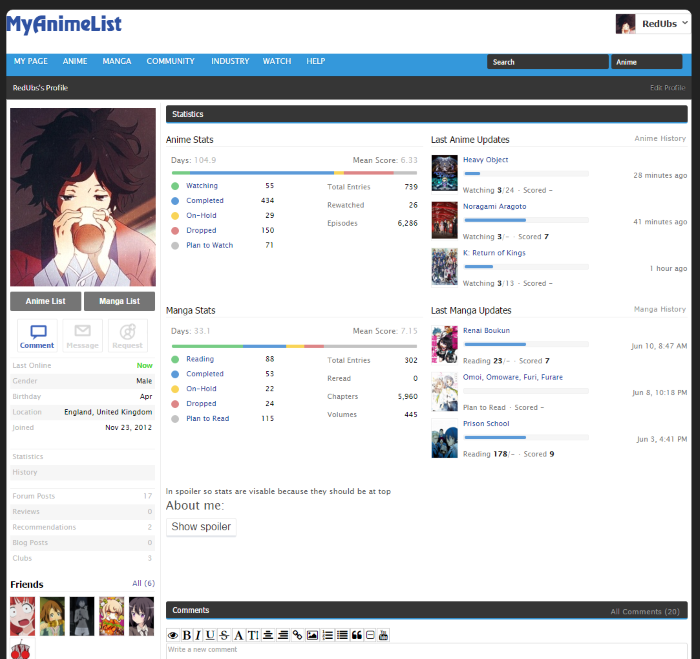
Task: Toggle the eye preview icon in editor
Action: point(173,635)
